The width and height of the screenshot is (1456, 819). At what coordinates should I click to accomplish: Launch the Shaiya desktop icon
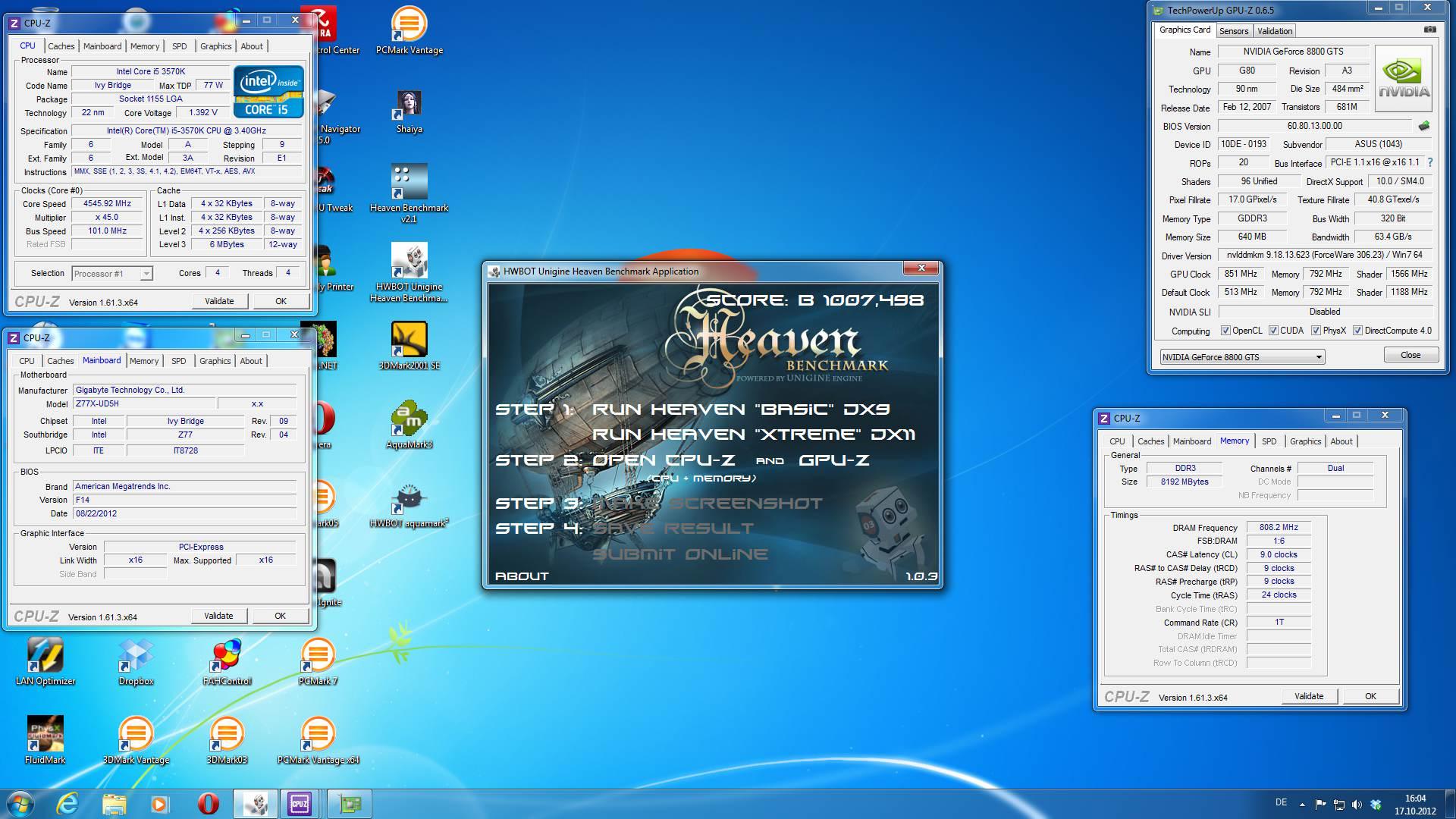[409, 111]
